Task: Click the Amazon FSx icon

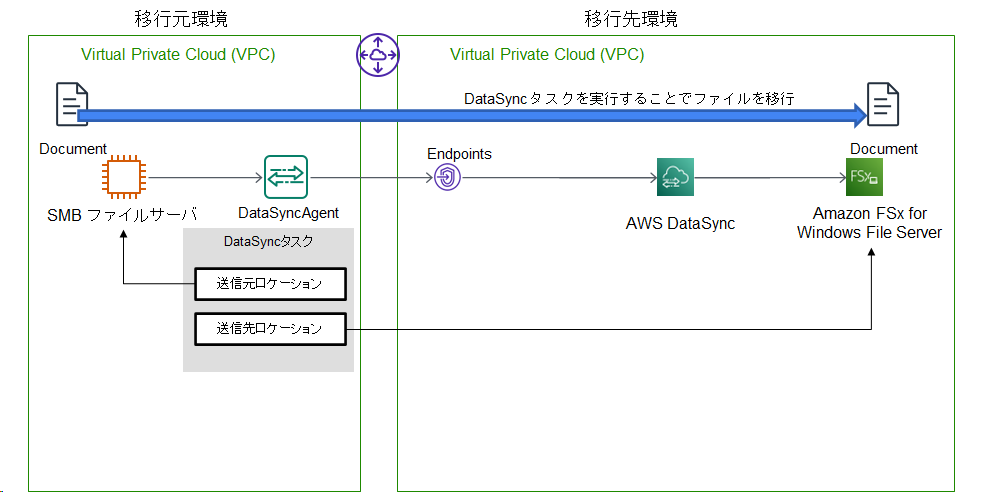Action: click(x=865, y=178)
